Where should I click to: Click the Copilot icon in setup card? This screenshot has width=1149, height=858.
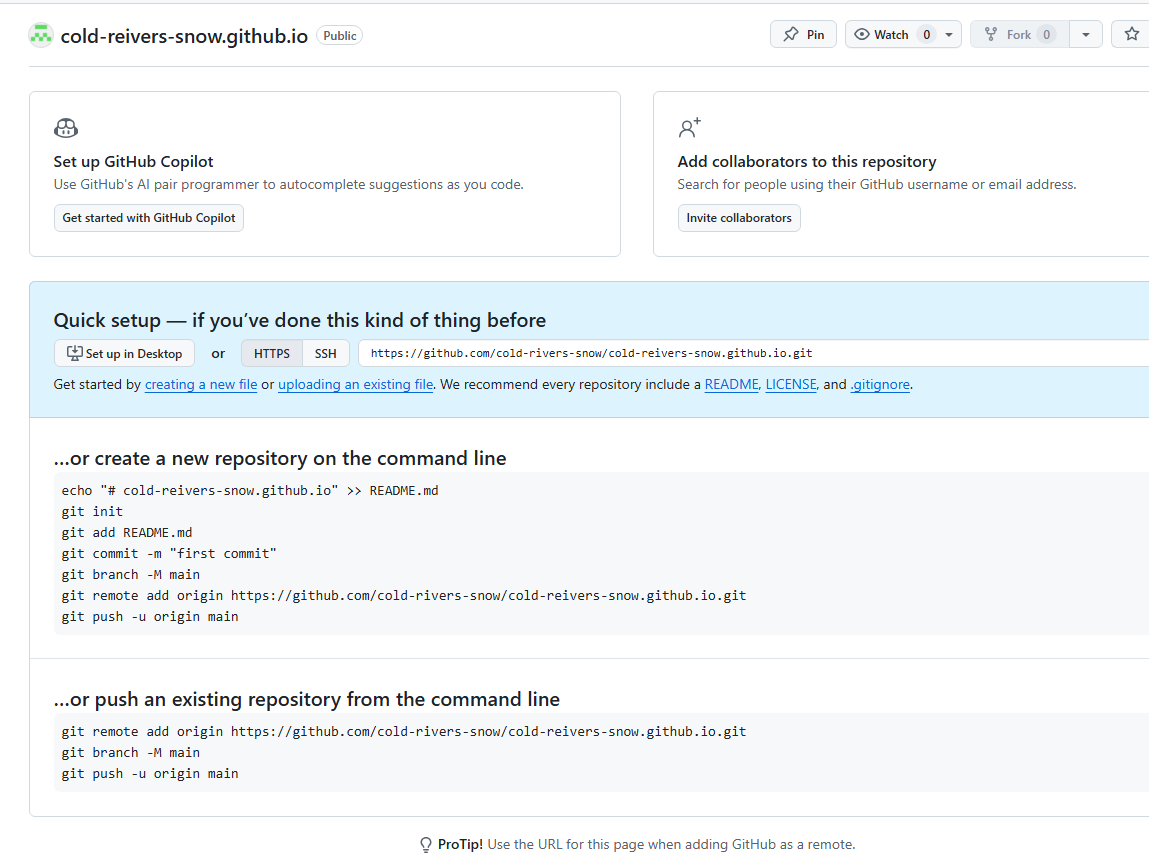point(66,128)
